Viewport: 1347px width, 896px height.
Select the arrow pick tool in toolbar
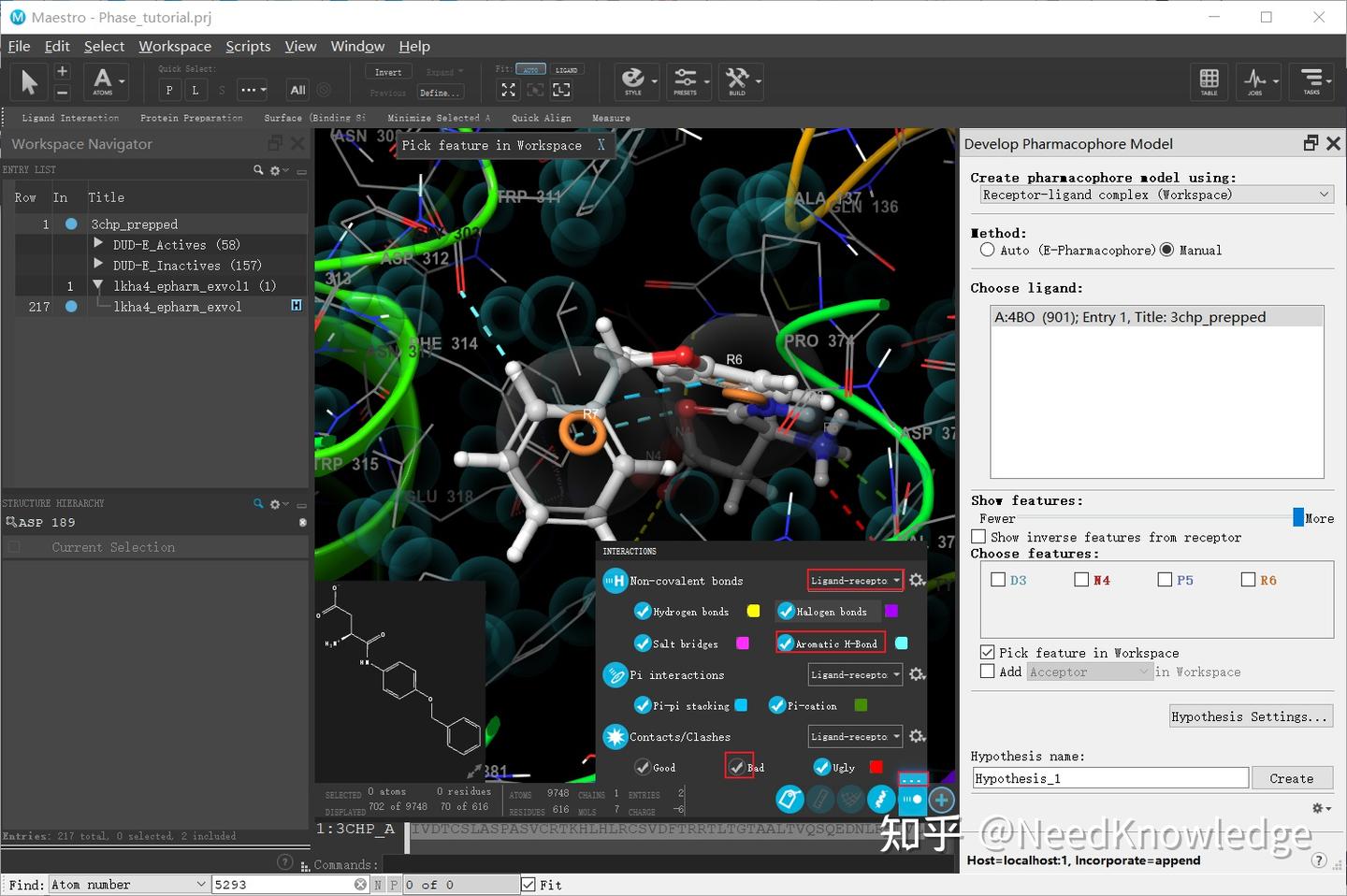[29, 82]
